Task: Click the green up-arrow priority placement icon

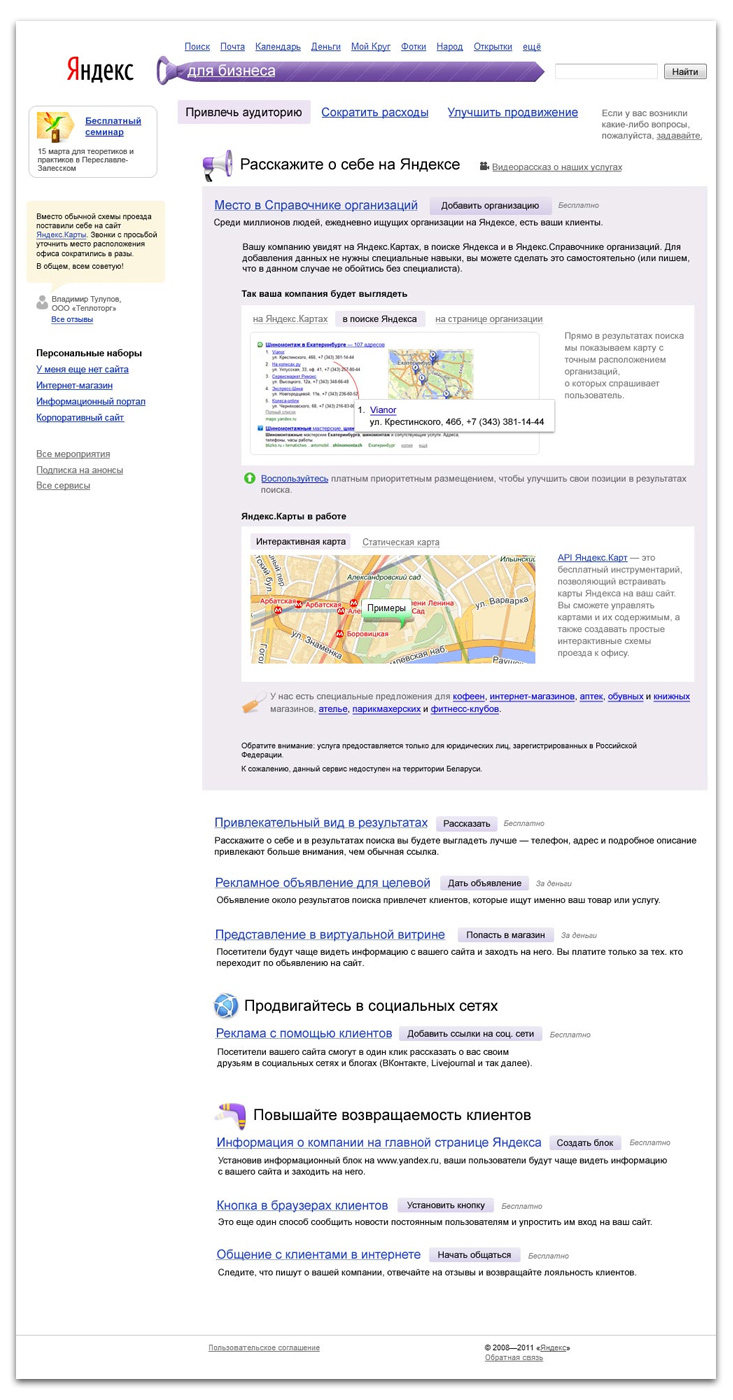Action: [x=249, y=479]
